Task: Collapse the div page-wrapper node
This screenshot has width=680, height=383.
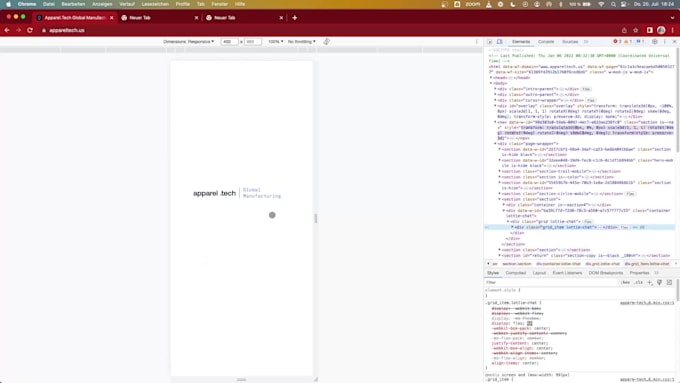Action: [x=495, y=144]
